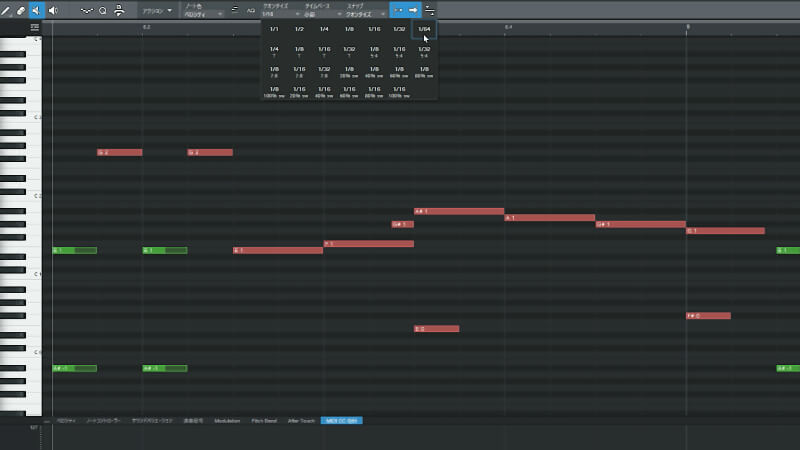Pick the 1/8 100% swing option
Viewport: 800px width, 450px height.
point(274,92)
